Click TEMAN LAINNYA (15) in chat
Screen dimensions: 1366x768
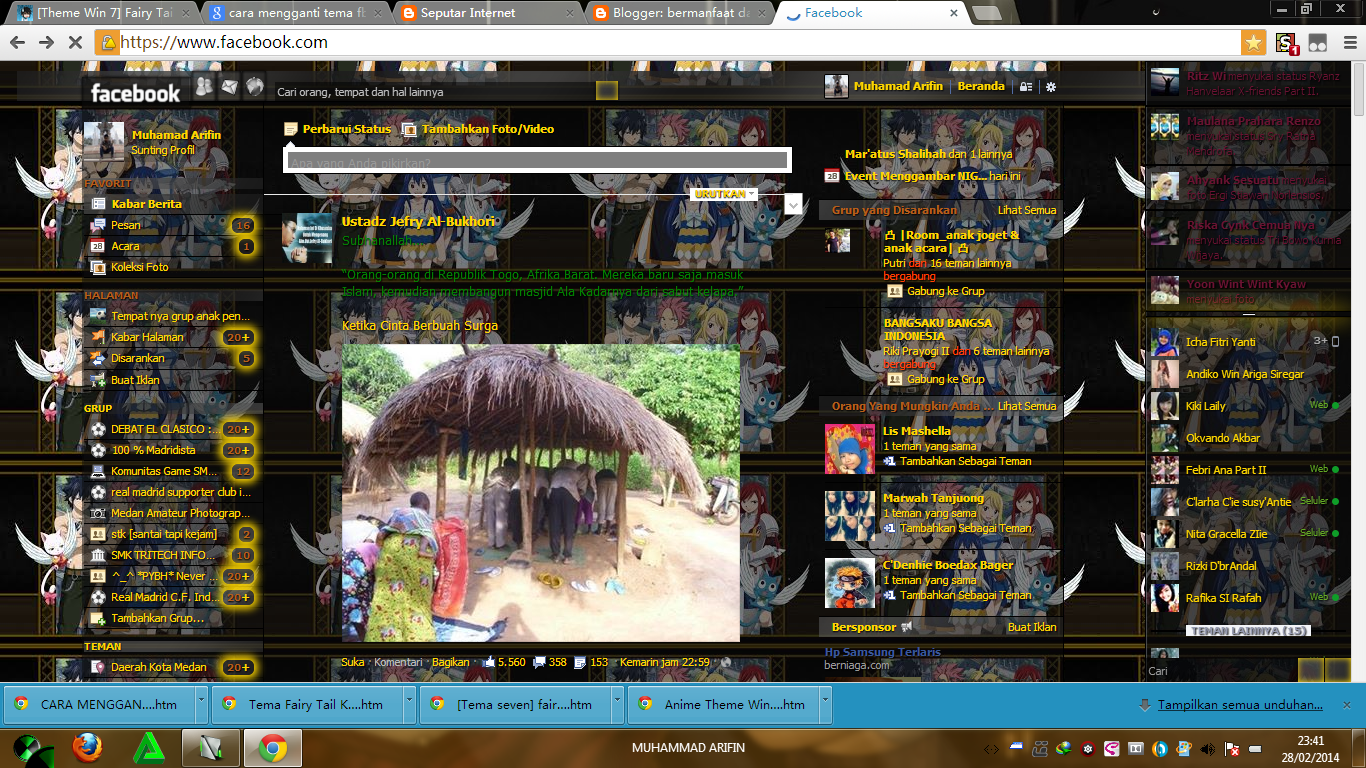(1247, 631)
